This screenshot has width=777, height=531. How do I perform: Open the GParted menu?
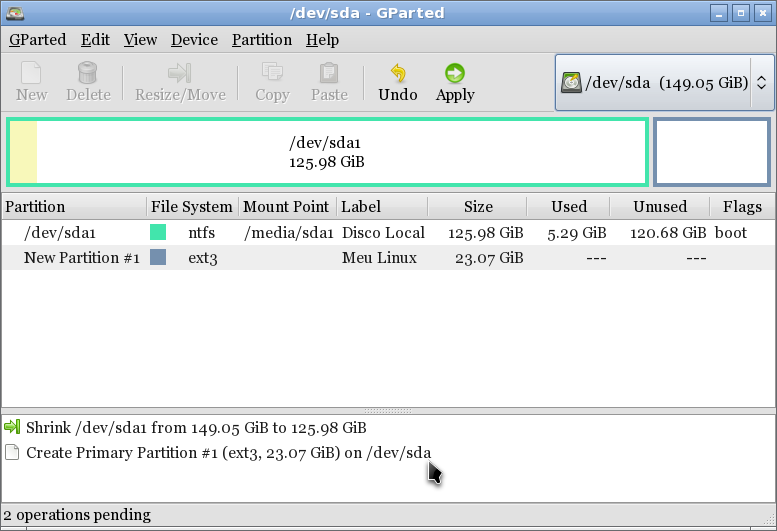[37, 40]
